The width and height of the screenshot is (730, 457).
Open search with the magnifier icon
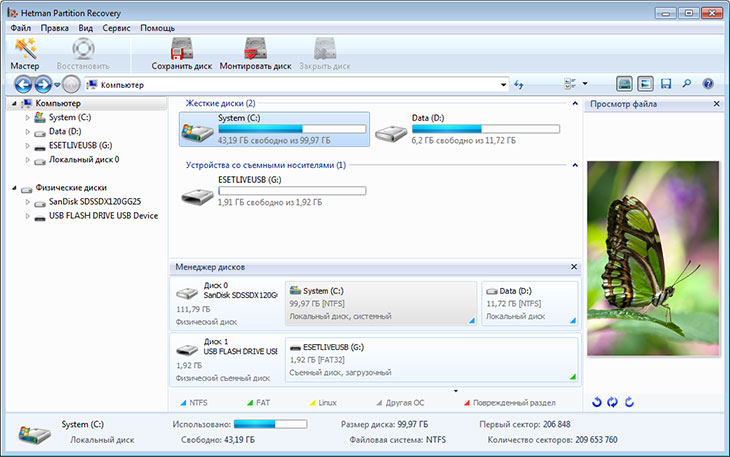tap(687, 84)
